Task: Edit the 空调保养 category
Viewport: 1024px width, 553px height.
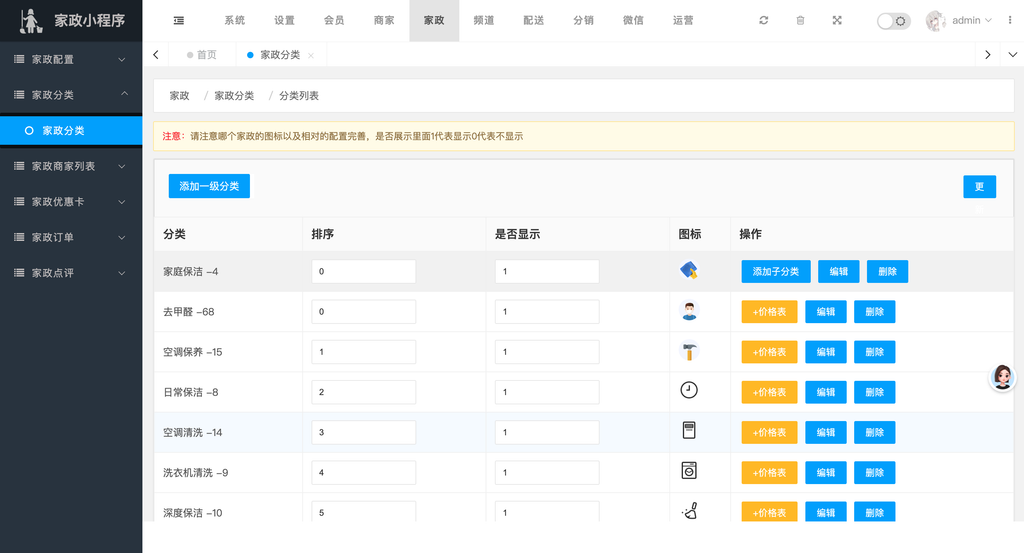Action: coord(825,352)
